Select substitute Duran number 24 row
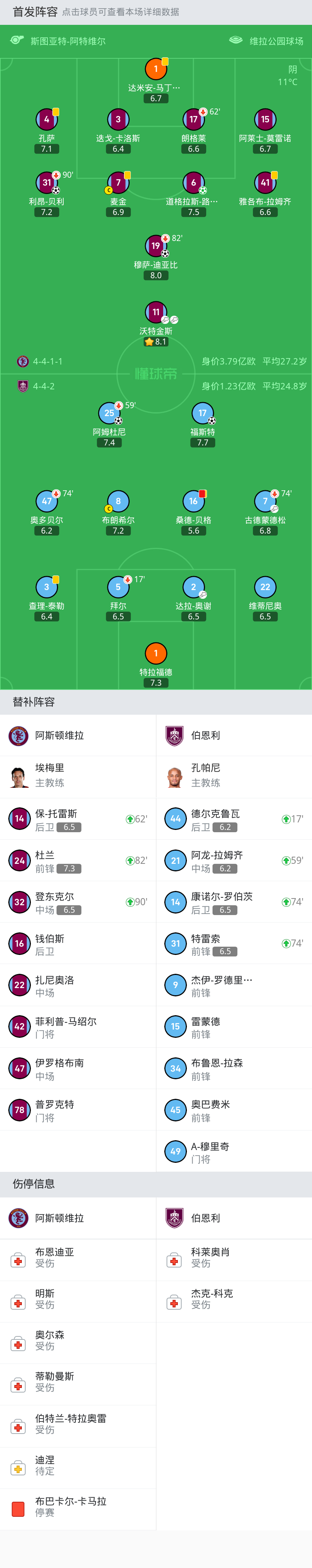The height and width of the screenshot is (1568, 312). (78, 861)
